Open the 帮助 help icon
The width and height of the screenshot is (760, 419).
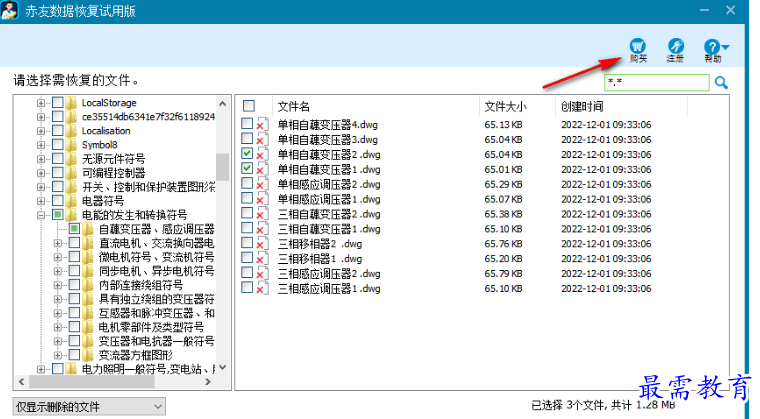(712, 47)
